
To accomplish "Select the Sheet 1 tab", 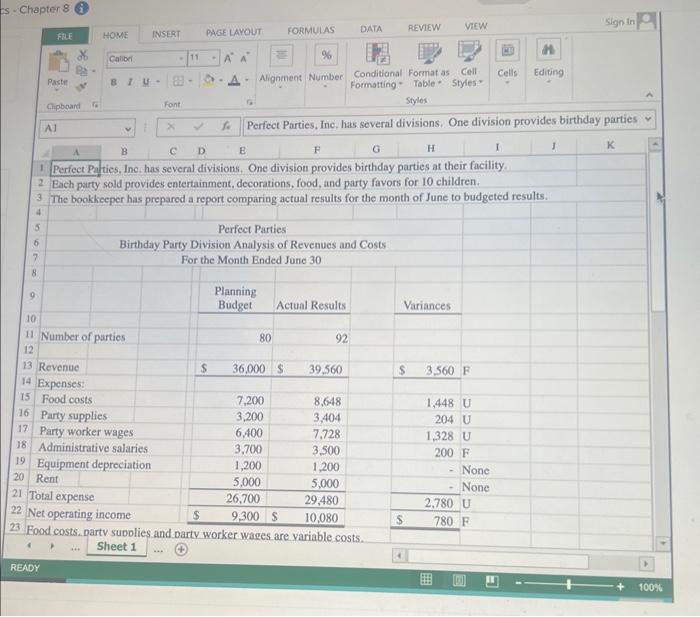I will pos(116,547).
